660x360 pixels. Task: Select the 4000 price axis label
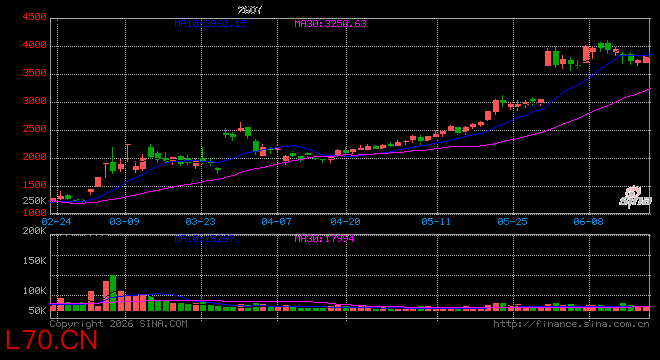click(x=35, y=45)
